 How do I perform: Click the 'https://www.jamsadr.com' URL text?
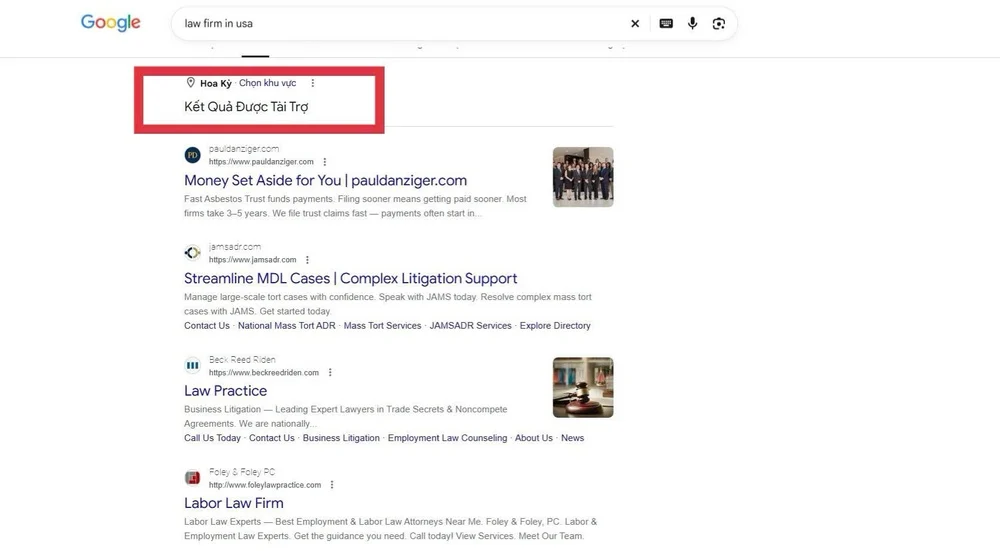coord(253,260)
